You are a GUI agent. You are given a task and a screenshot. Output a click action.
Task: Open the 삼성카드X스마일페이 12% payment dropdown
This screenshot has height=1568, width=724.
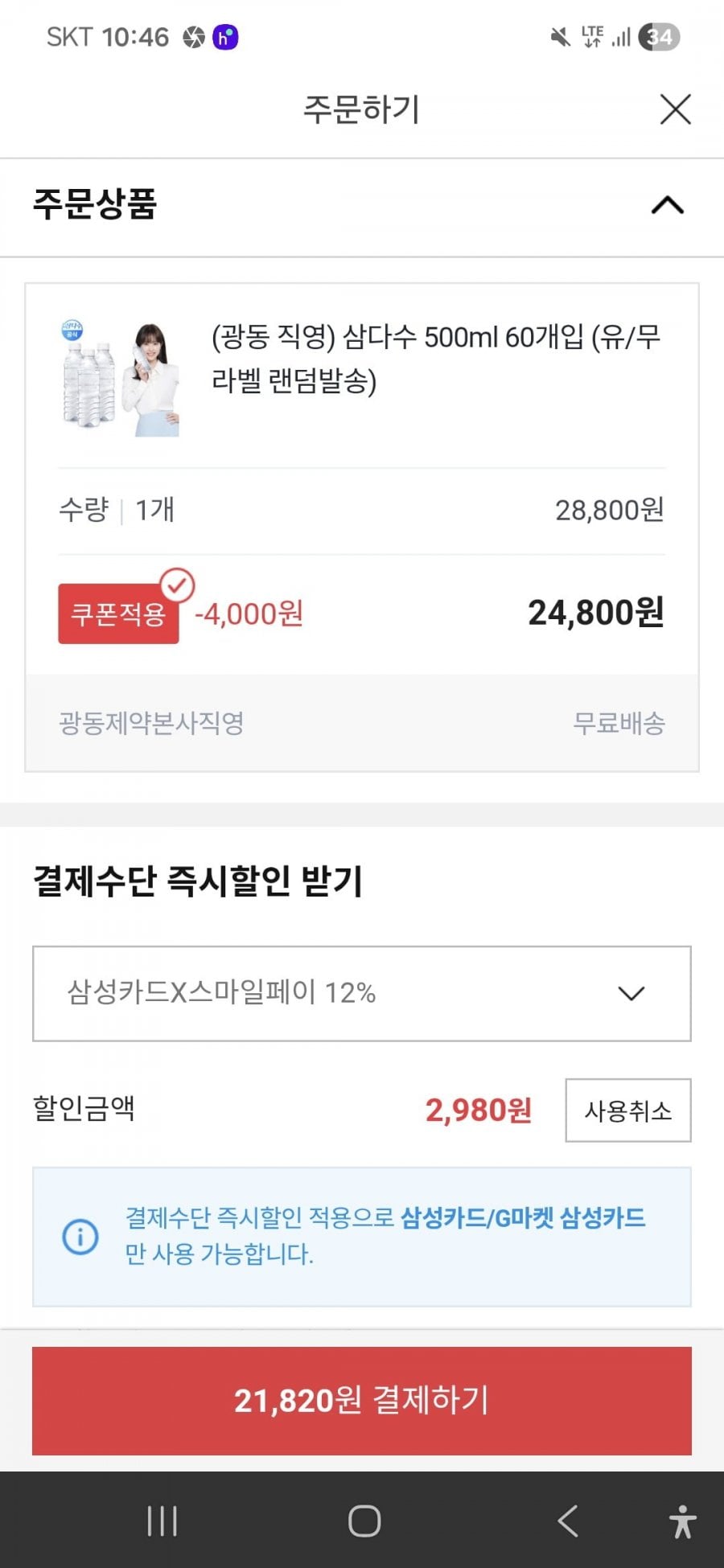(361, 993)
